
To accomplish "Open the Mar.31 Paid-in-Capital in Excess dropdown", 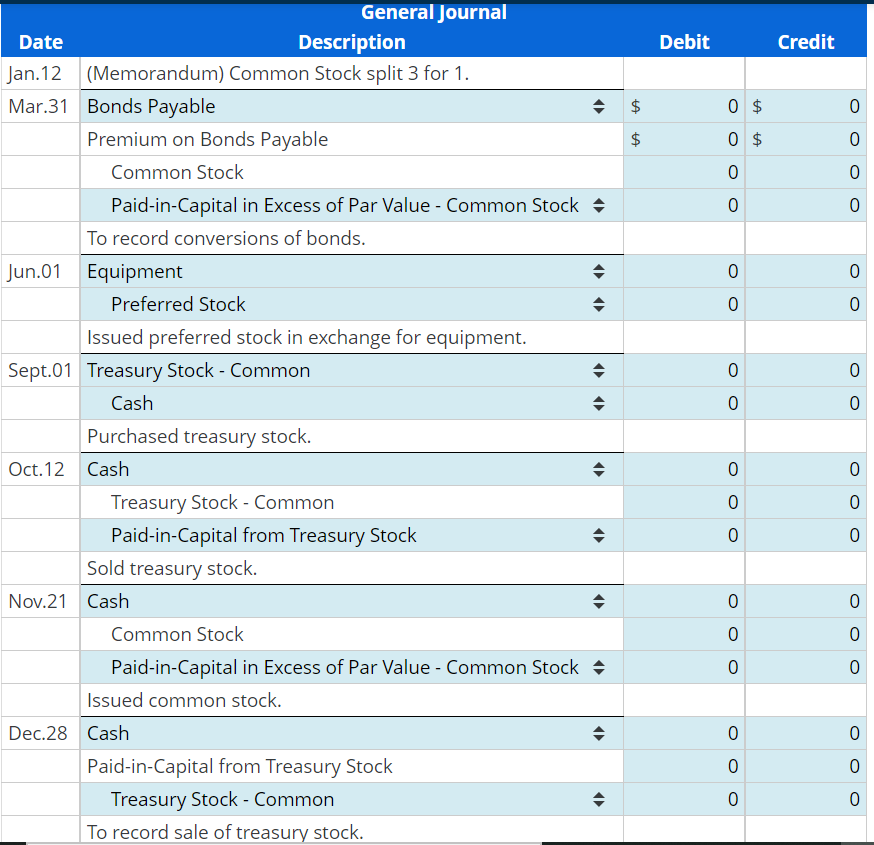I will [352, 205].
